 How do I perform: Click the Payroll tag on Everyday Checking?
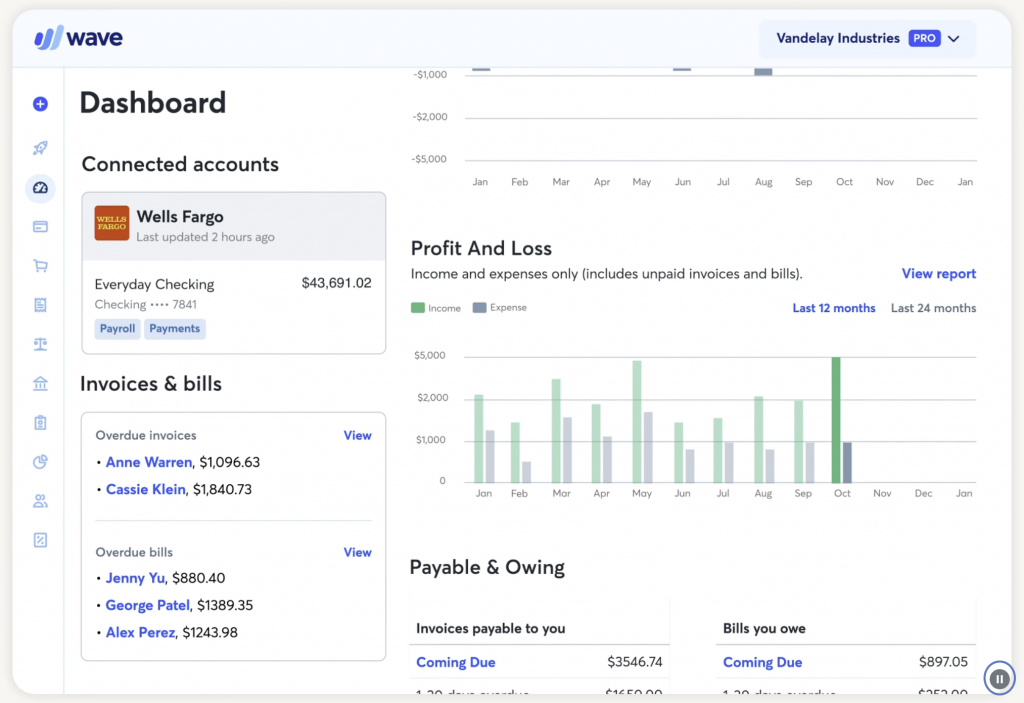117,329
